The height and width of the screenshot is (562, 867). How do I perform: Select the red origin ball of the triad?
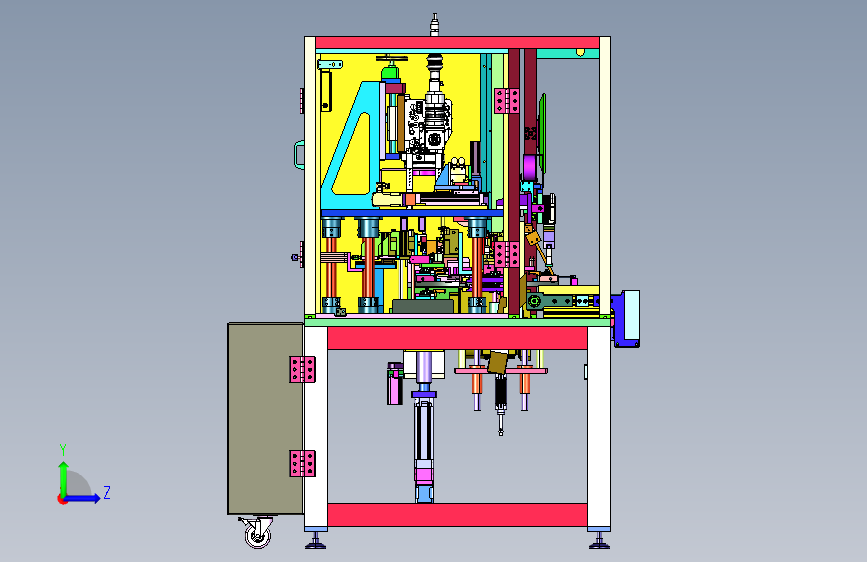pos(62,499)
